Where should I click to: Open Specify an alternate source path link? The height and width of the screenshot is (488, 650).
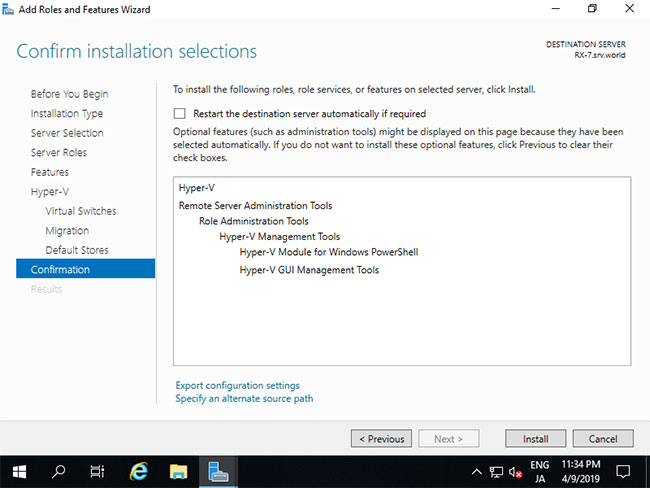(x=244, y=398)
